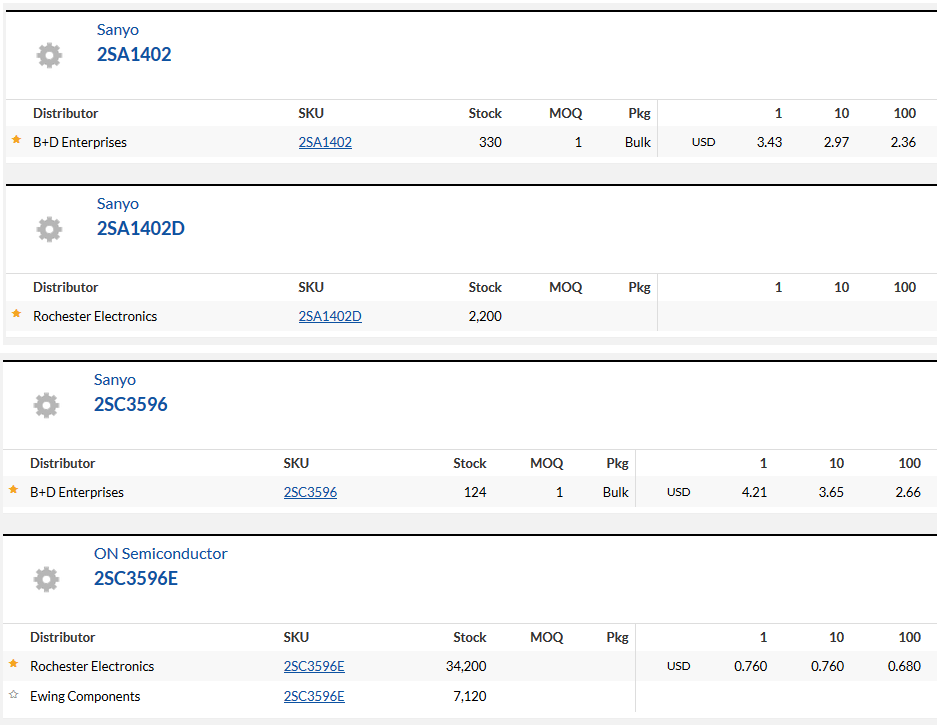Image resolution: width=937 pixels, height=725 pixels.
Task: Click the ON Semiconductor manufacturer link
Action: click(x=160, y=553)
